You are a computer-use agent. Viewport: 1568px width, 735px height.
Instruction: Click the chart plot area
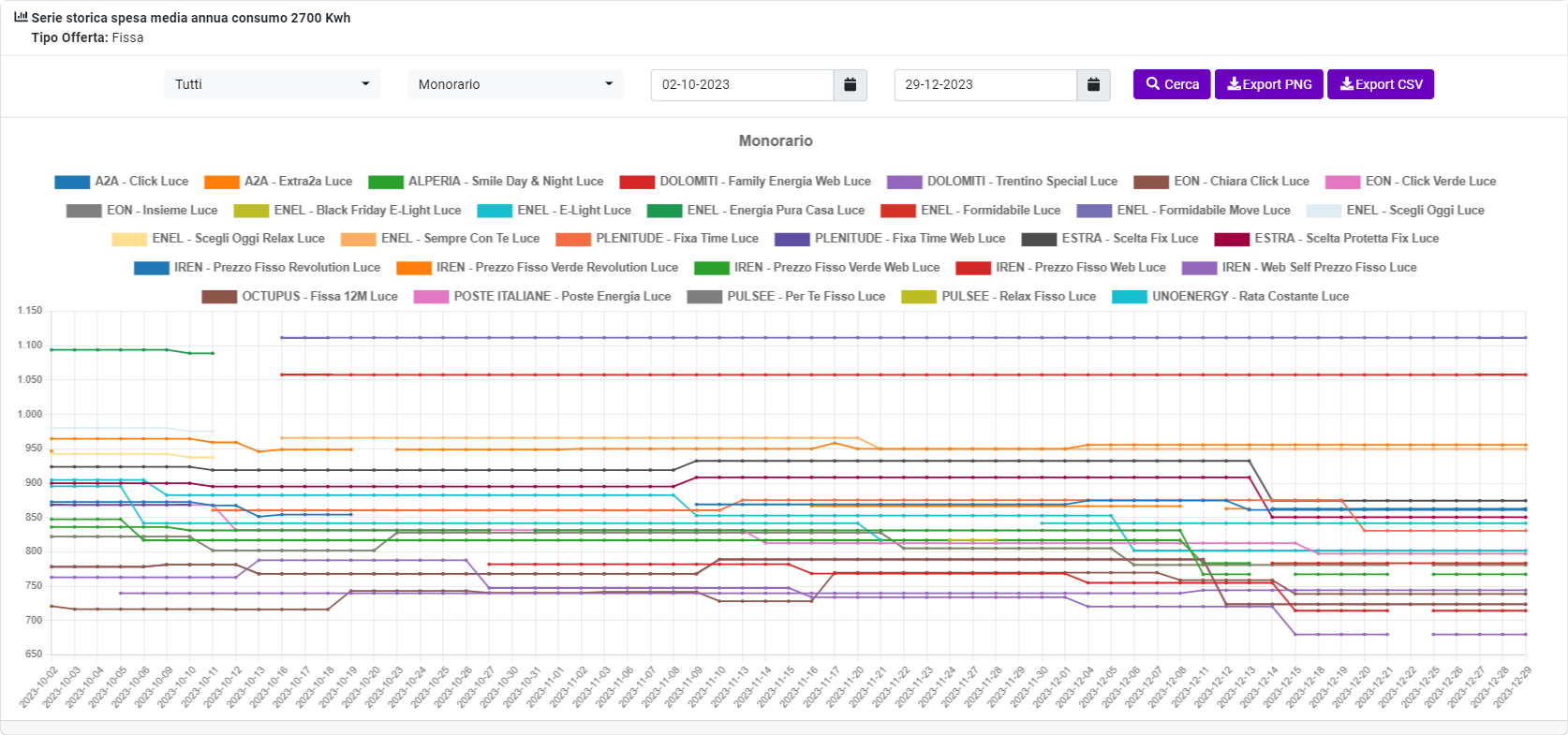tap(789, 482)
